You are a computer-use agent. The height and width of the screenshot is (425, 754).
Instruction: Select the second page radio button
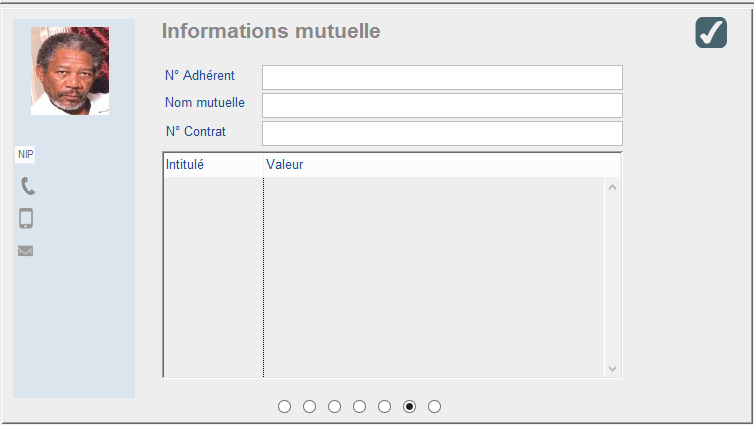click(310, 406)
